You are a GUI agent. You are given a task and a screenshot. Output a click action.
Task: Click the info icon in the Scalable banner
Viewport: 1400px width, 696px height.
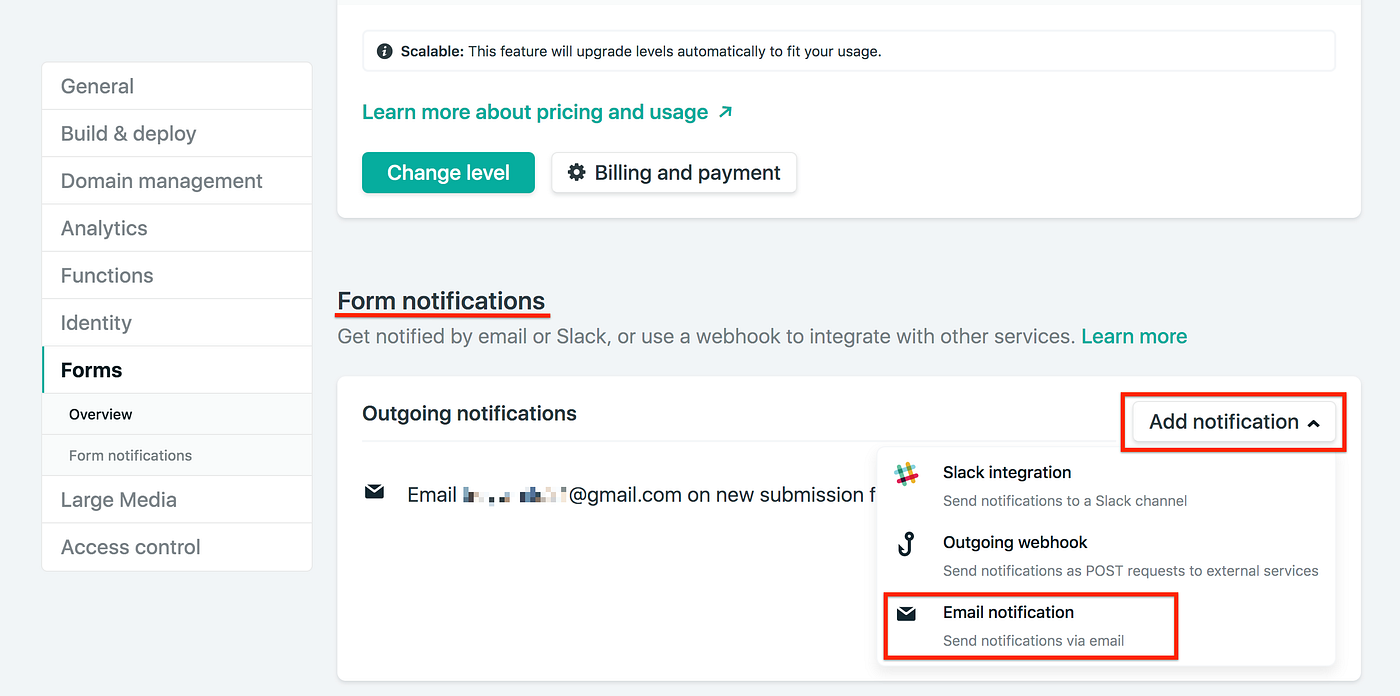(385, 49)
